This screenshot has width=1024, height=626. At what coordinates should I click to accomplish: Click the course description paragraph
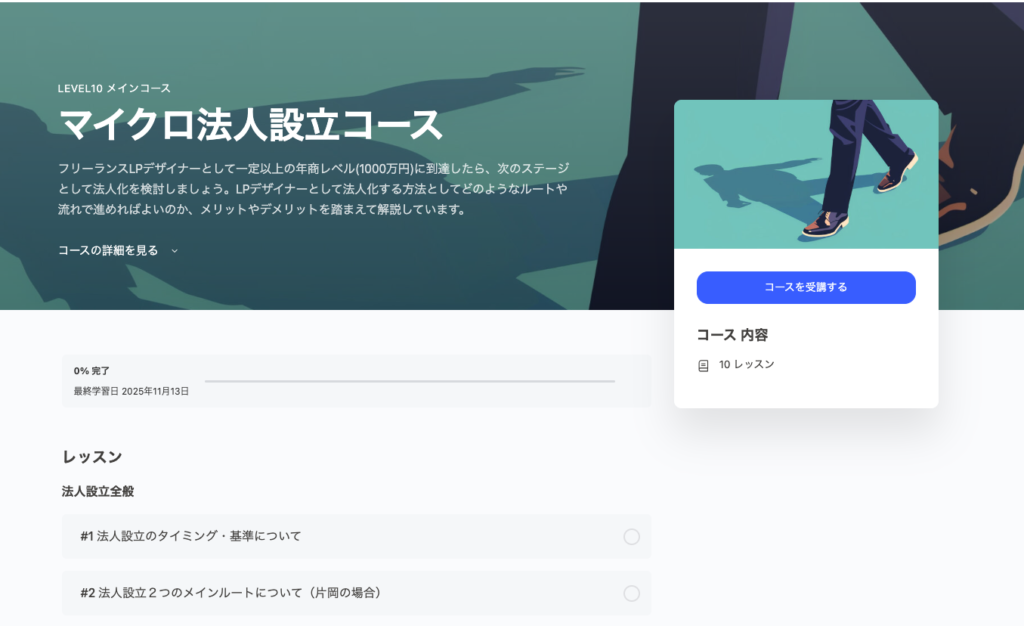[x=313, y=189]
